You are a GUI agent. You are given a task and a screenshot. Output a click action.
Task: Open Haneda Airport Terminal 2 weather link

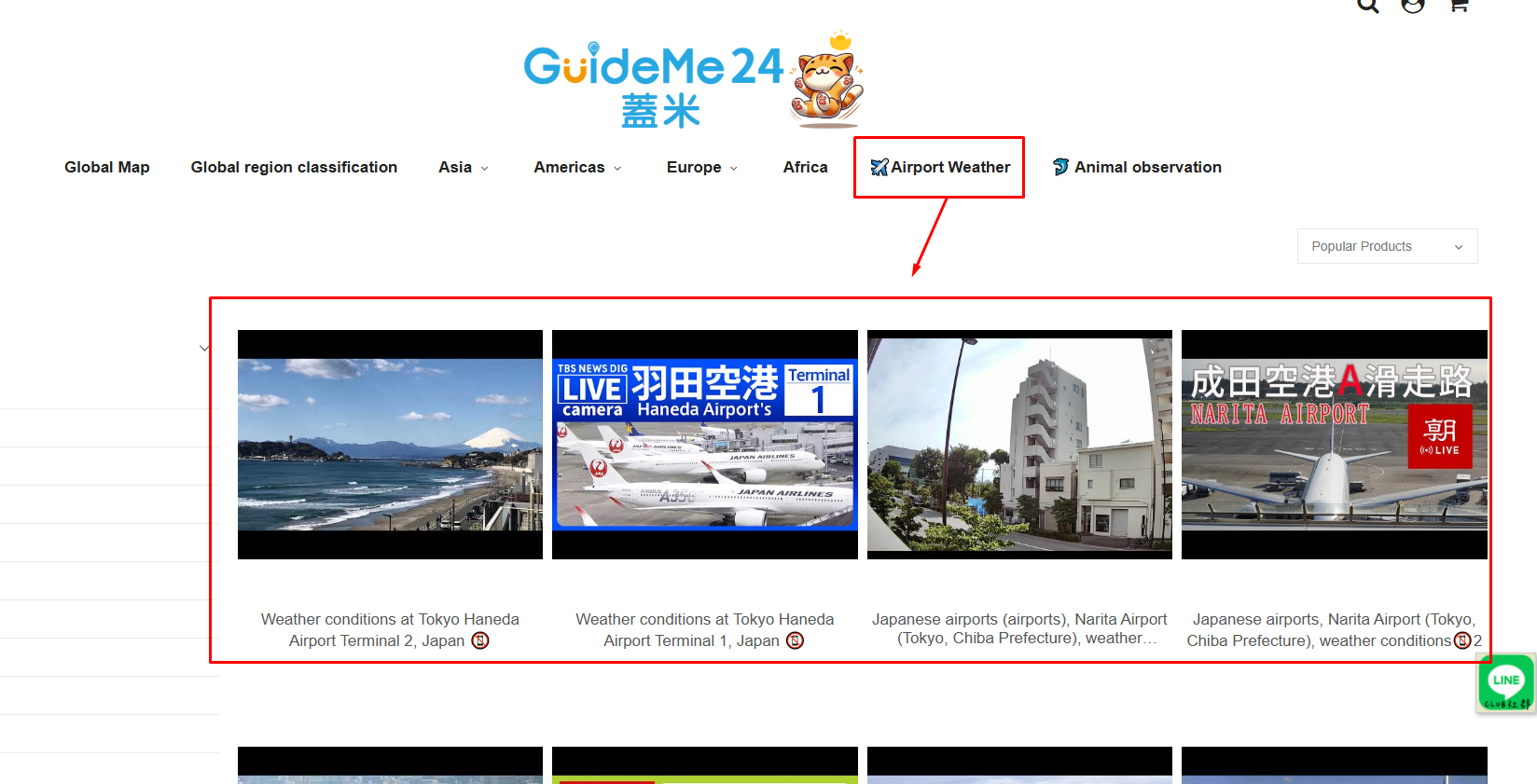pyautogui.click(x=390, y=630)
